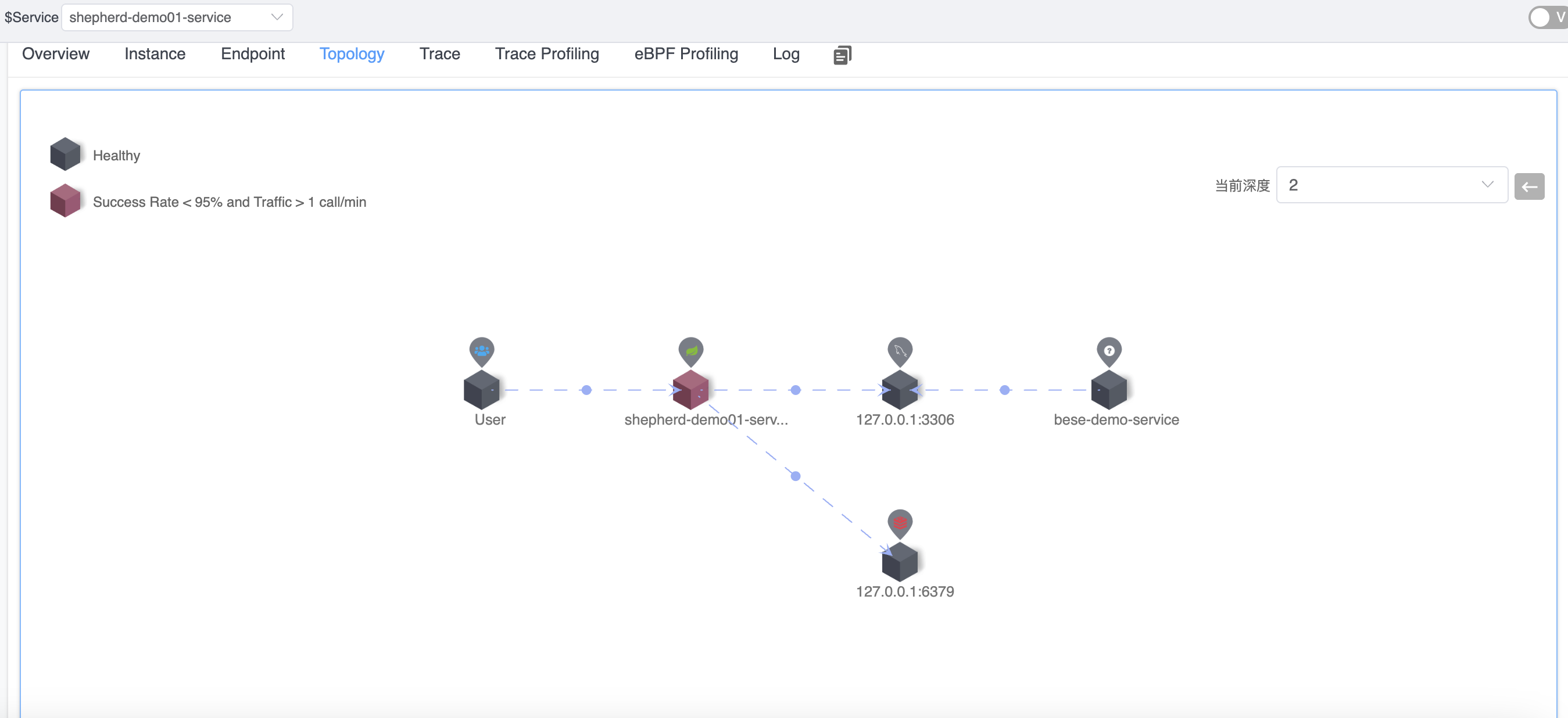The width and height of the screenshot is (1568, 718).
Task: Click the chevron arrow in the depth dropdown
Action: (x=1487, y=185)
